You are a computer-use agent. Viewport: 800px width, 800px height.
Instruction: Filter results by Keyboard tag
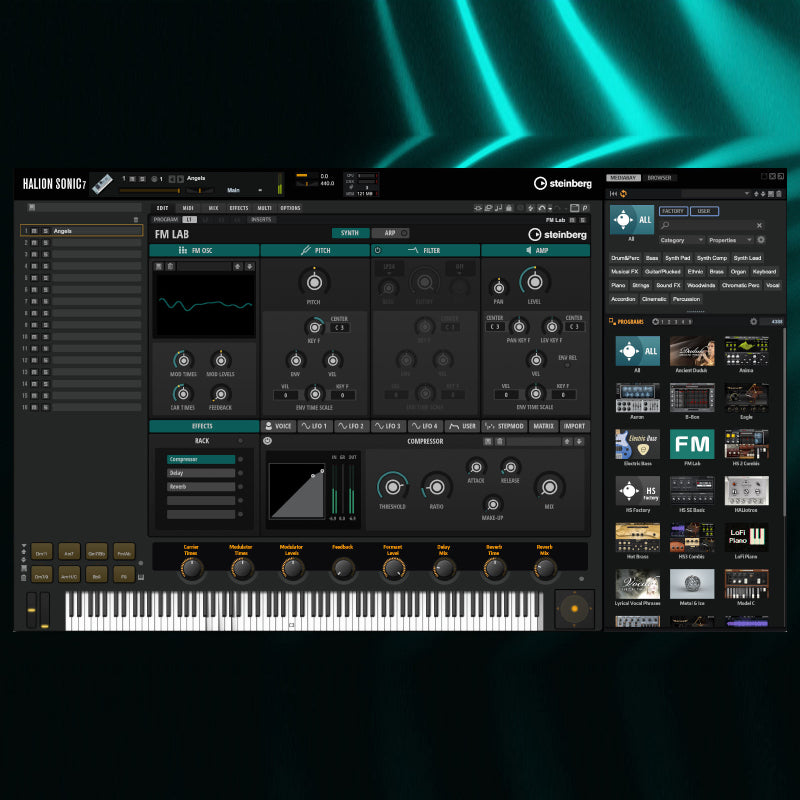pos(764,271)
